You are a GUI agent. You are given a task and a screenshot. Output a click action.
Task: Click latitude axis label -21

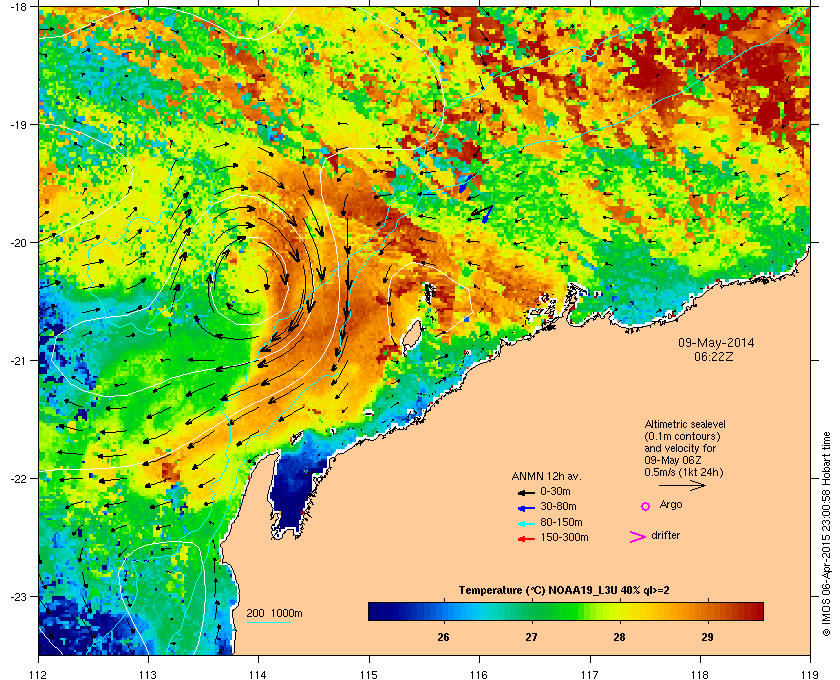(x=18, y=360)
